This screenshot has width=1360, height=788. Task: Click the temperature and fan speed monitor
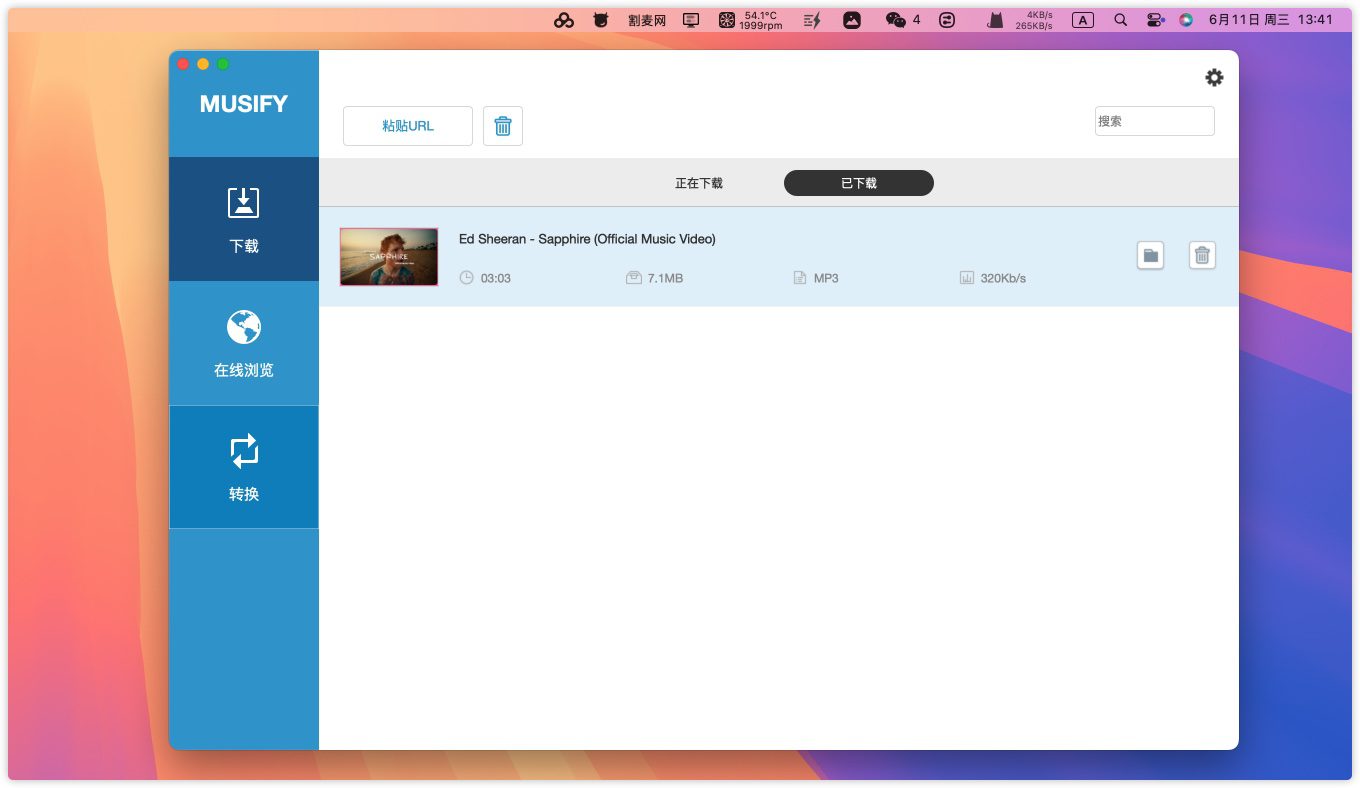pos(751,20)
